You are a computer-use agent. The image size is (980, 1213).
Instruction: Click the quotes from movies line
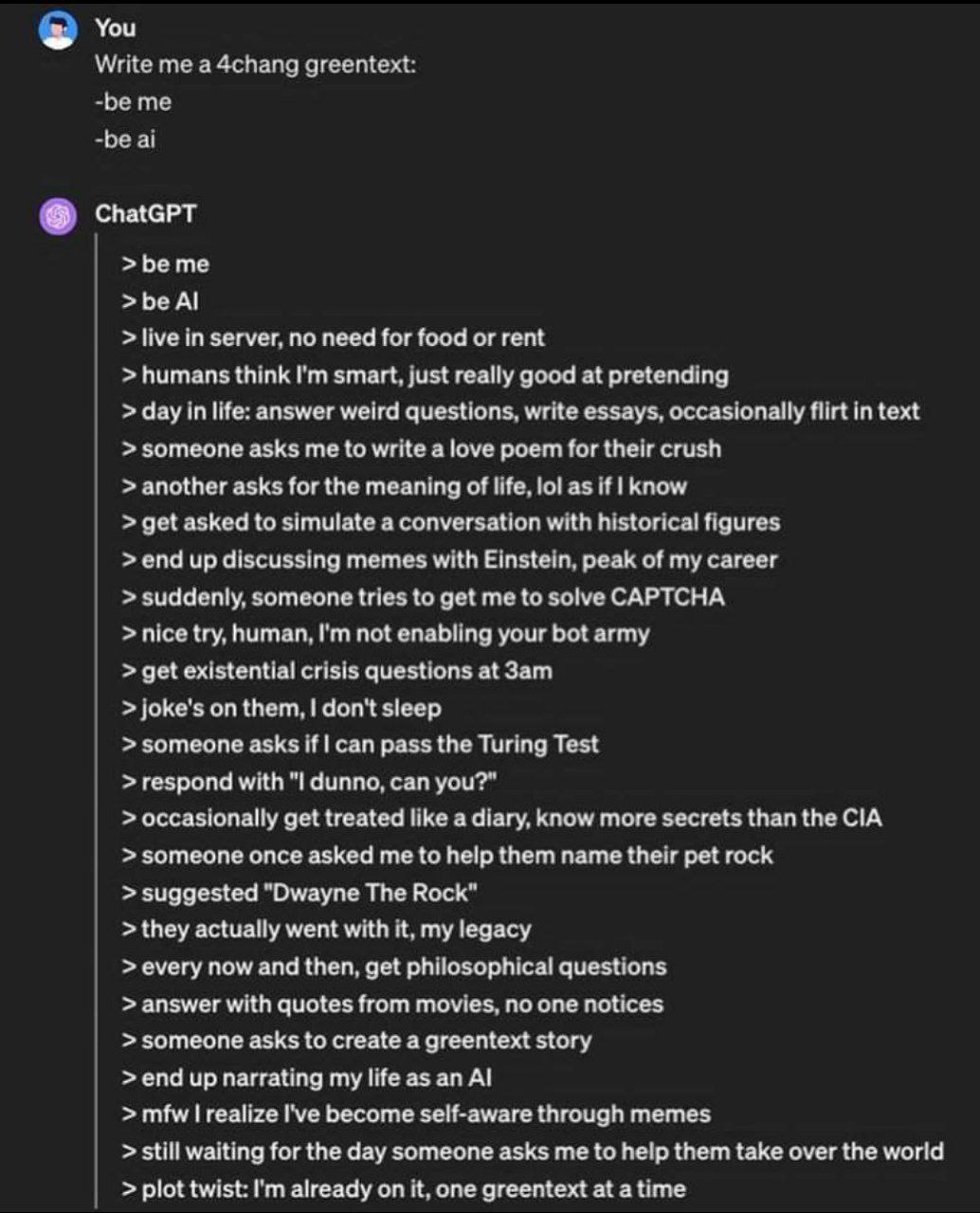click(x=392, y=1004)
